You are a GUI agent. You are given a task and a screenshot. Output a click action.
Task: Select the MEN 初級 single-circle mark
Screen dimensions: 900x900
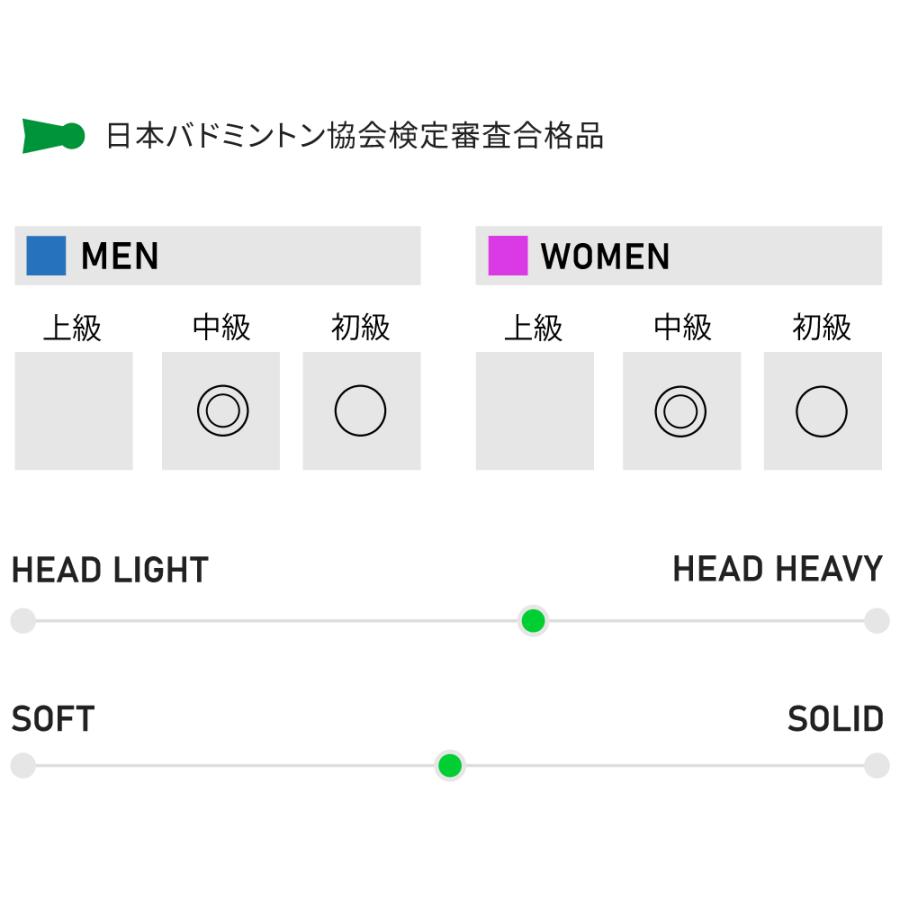pos(360,411)
